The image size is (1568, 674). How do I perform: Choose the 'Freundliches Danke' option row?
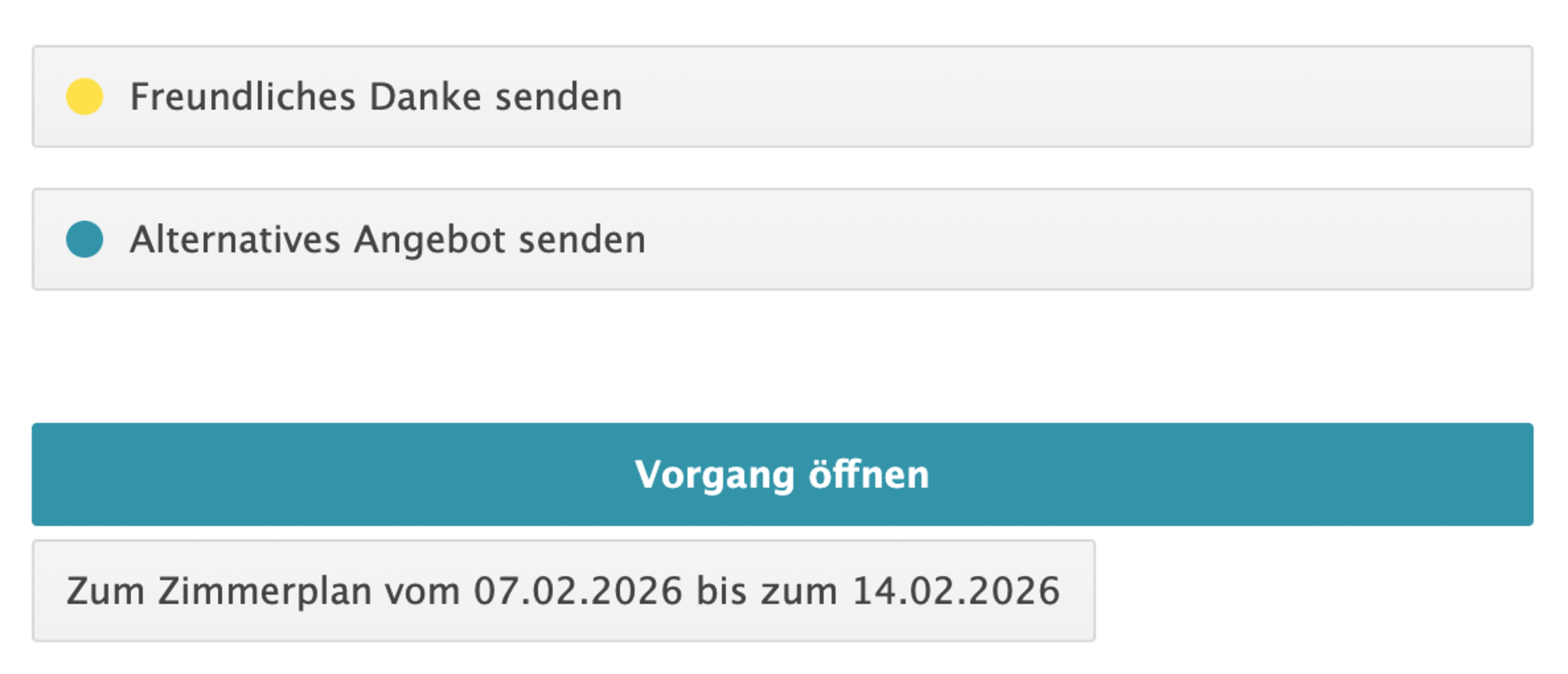click(781, 97)
